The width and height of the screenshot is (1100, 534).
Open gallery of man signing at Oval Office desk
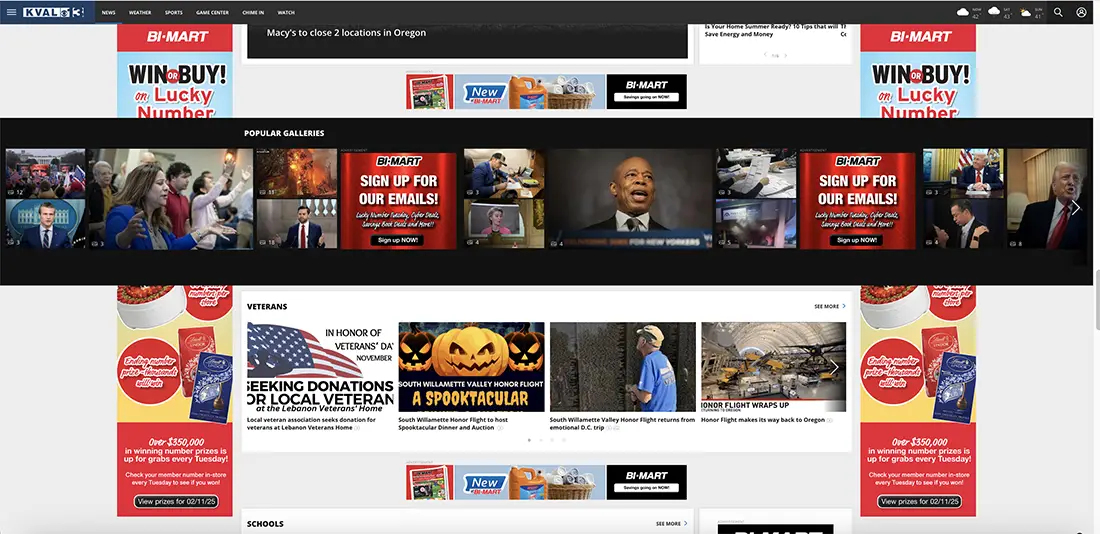[x=964, y=173]
